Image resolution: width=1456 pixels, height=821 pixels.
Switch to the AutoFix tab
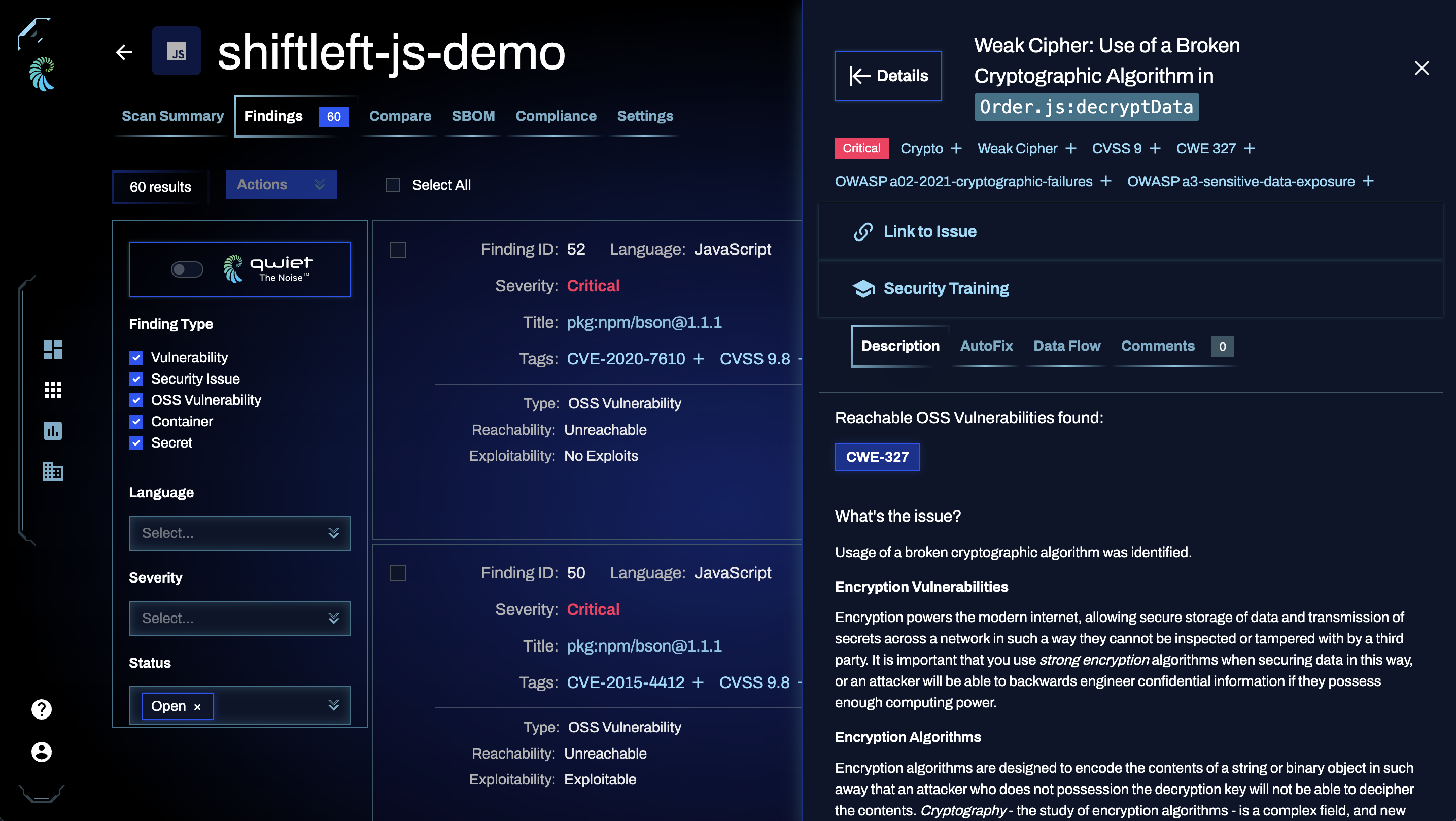coord(986,346)
